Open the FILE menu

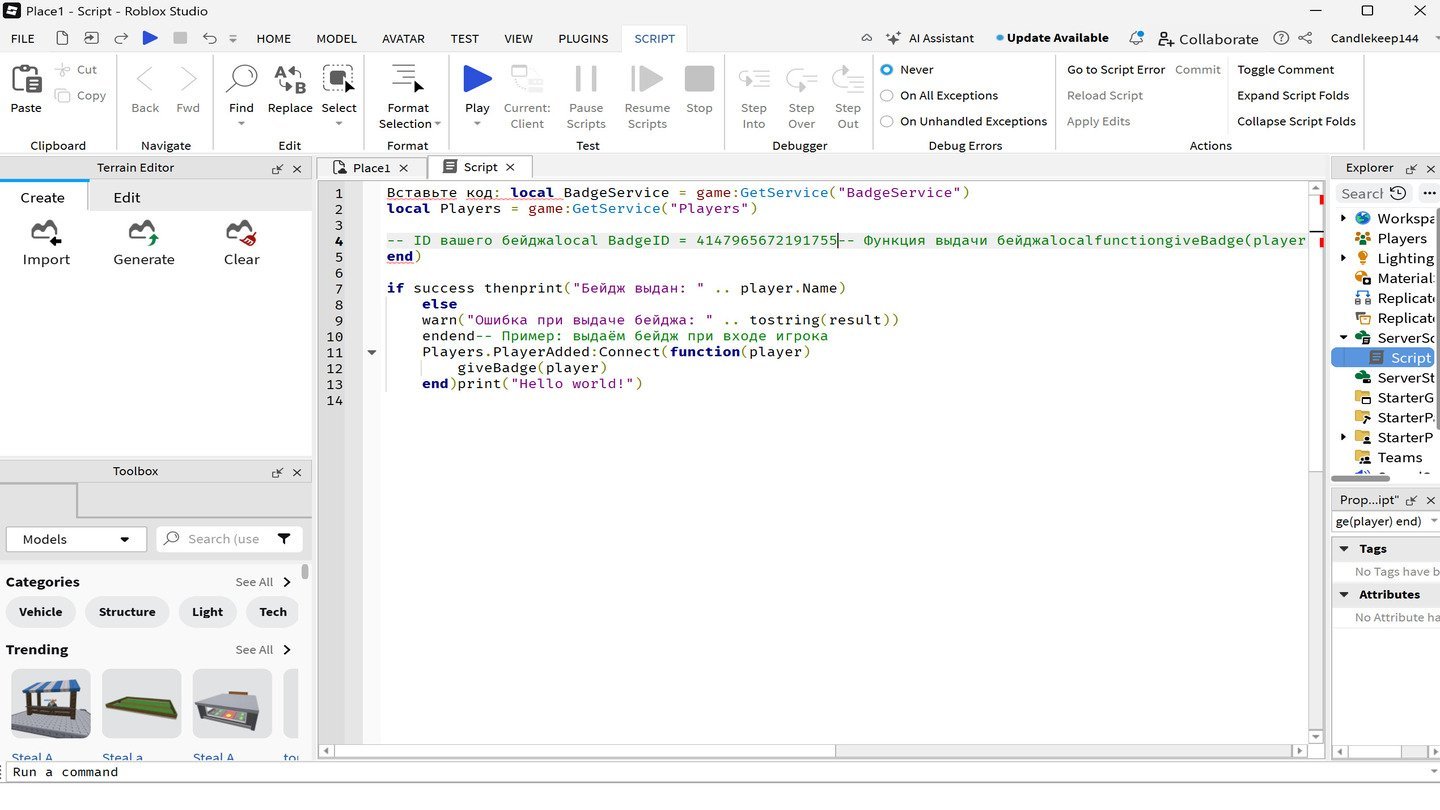tap(22, 39)
